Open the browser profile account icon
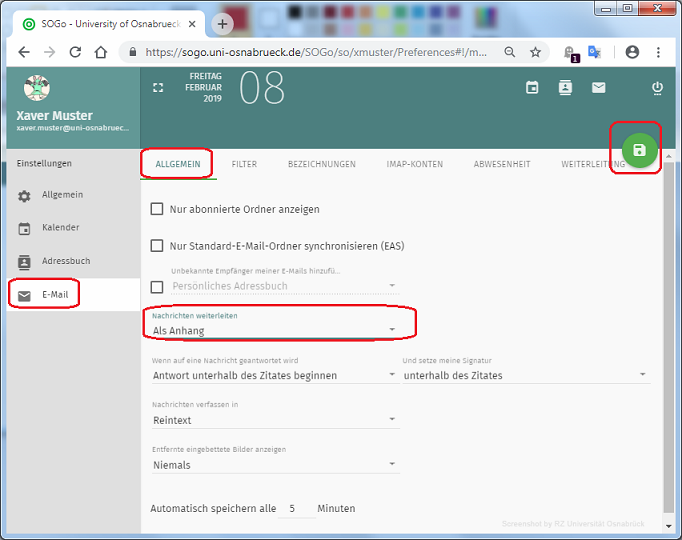682x540 pixels. click(x=632, y=52)
